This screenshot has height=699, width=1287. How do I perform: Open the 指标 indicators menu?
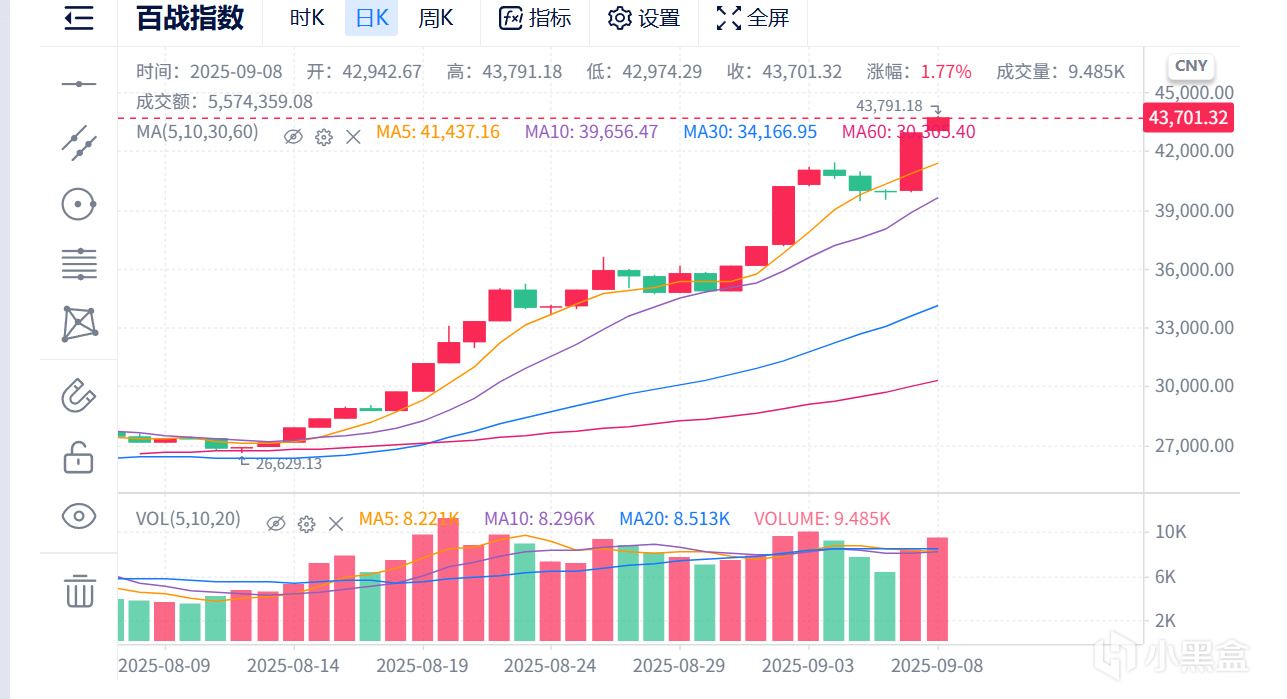pos(536,18)
